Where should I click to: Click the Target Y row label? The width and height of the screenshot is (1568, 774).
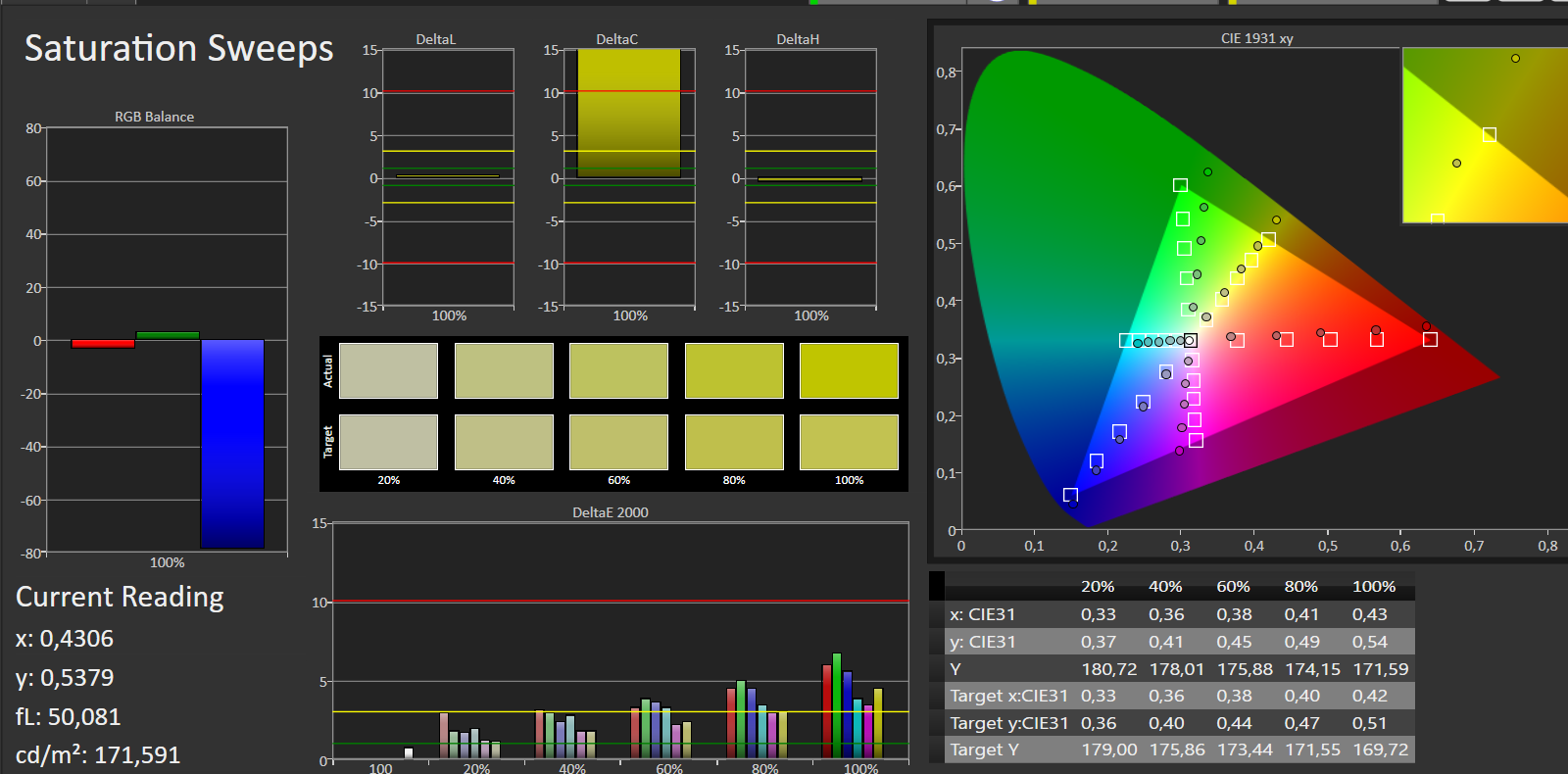[x=984, y=750]
